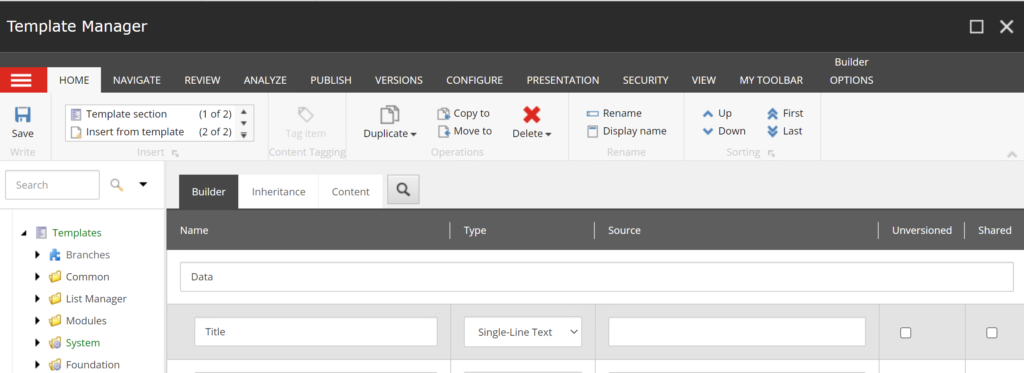Expand the List Manager tree node
Viewport: 1024px width, 373px height.
coord(38,299)
